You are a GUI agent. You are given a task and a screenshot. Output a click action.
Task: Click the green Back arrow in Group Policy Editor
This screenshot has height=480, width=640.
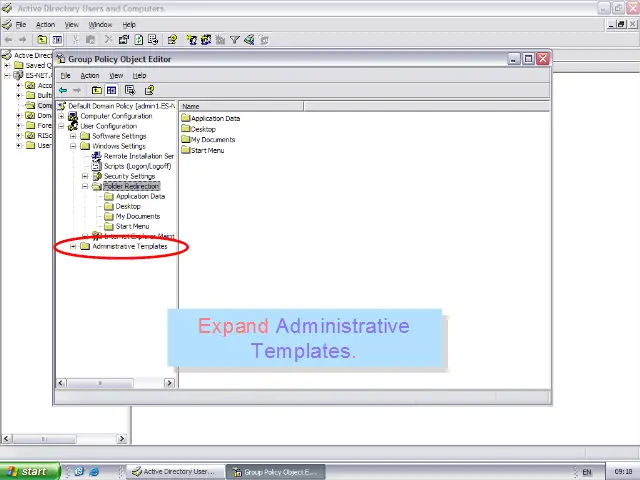[x=63, y=90]
